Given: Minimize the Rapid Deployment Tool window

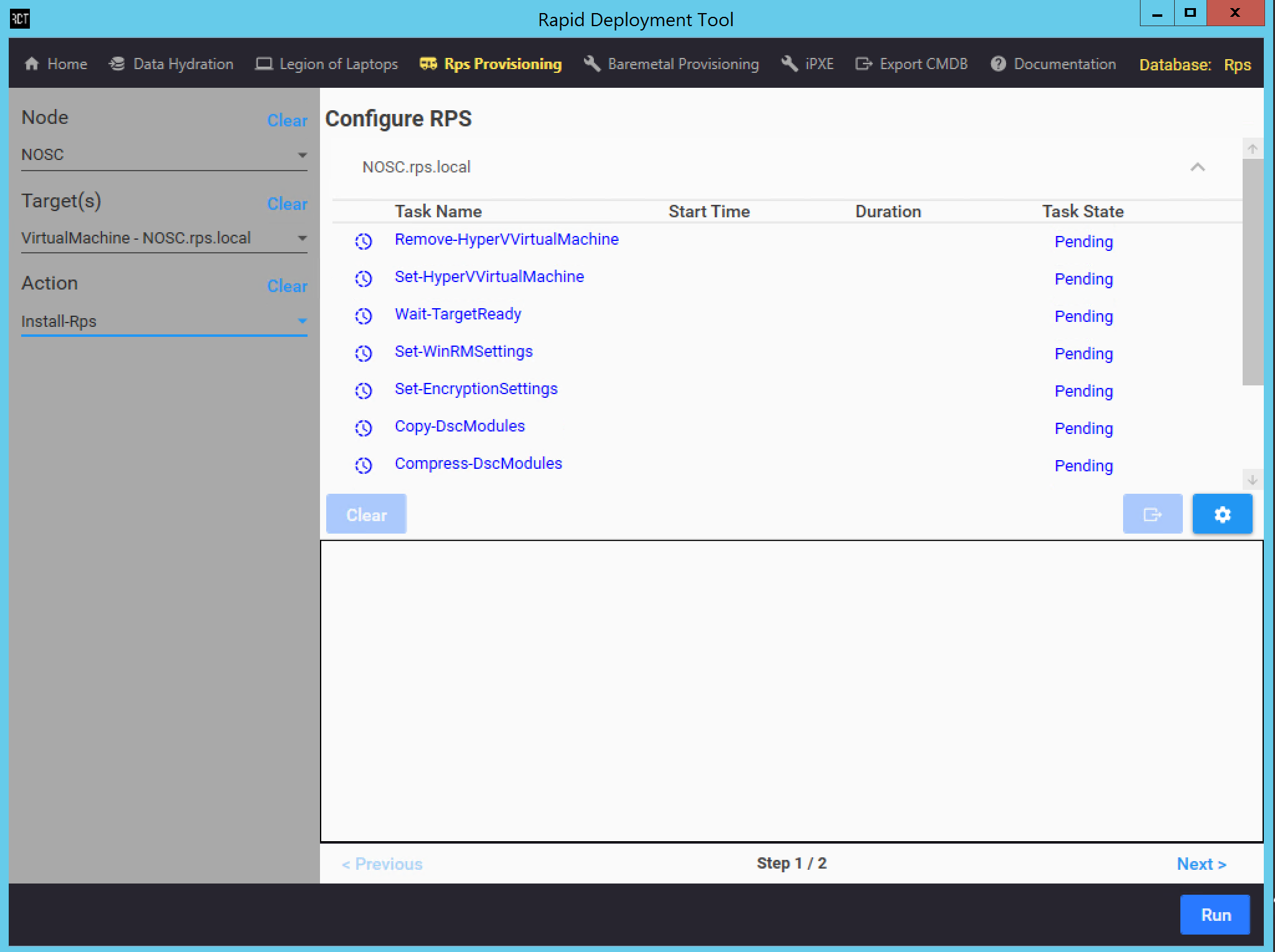Looking at the screenshot, I should tap(1157, 13).
